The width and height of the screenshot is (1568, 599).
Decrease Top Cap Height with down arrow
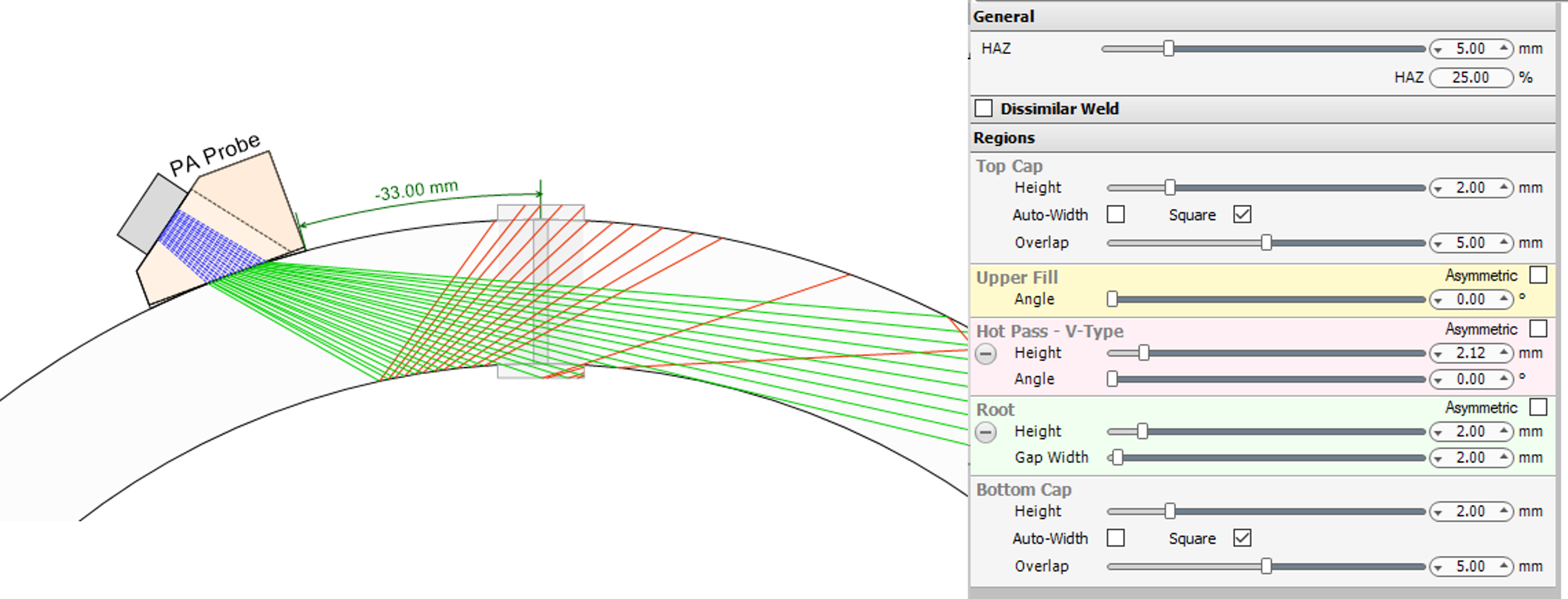pyautogui.click(x=1438, y=189)
